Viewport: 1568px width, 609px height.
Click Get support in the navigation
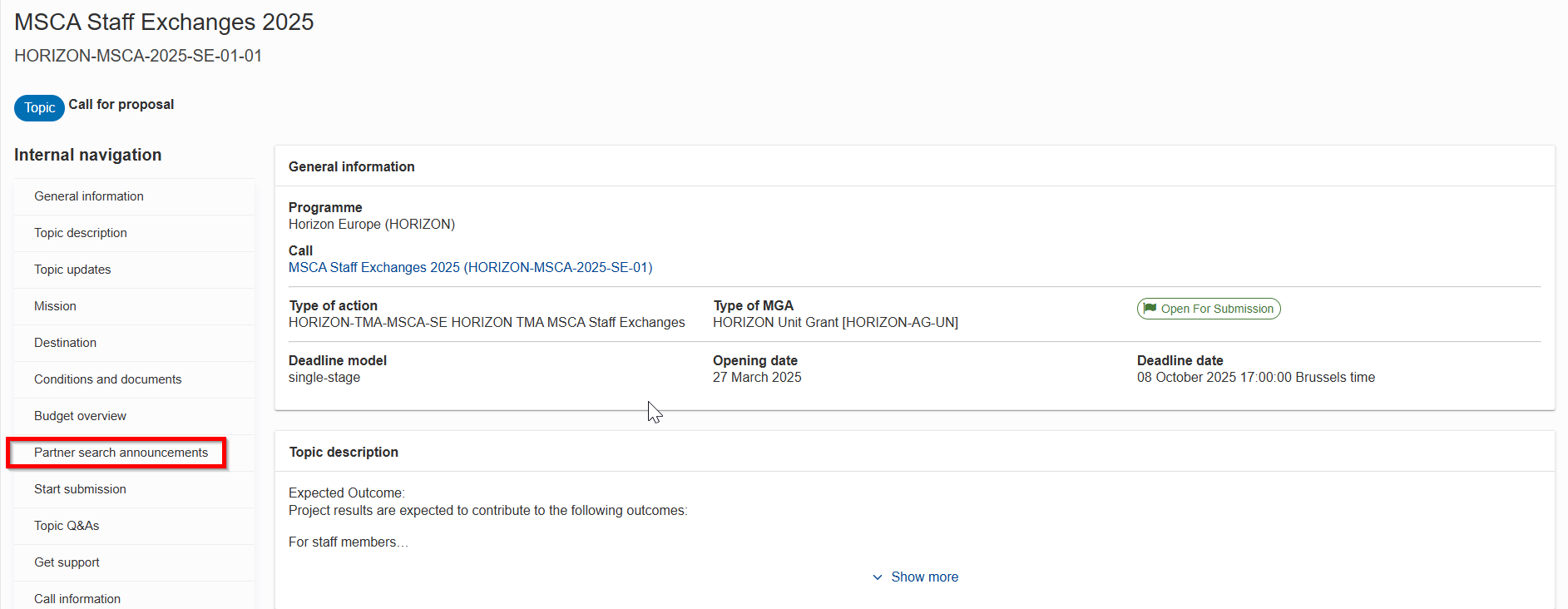point(134,562)
